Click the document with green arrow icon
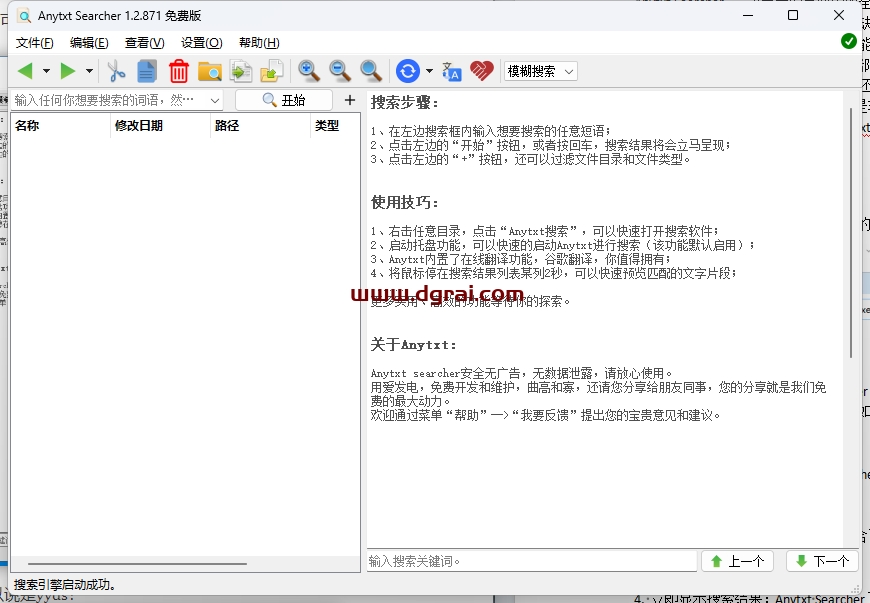 point(241,71)
